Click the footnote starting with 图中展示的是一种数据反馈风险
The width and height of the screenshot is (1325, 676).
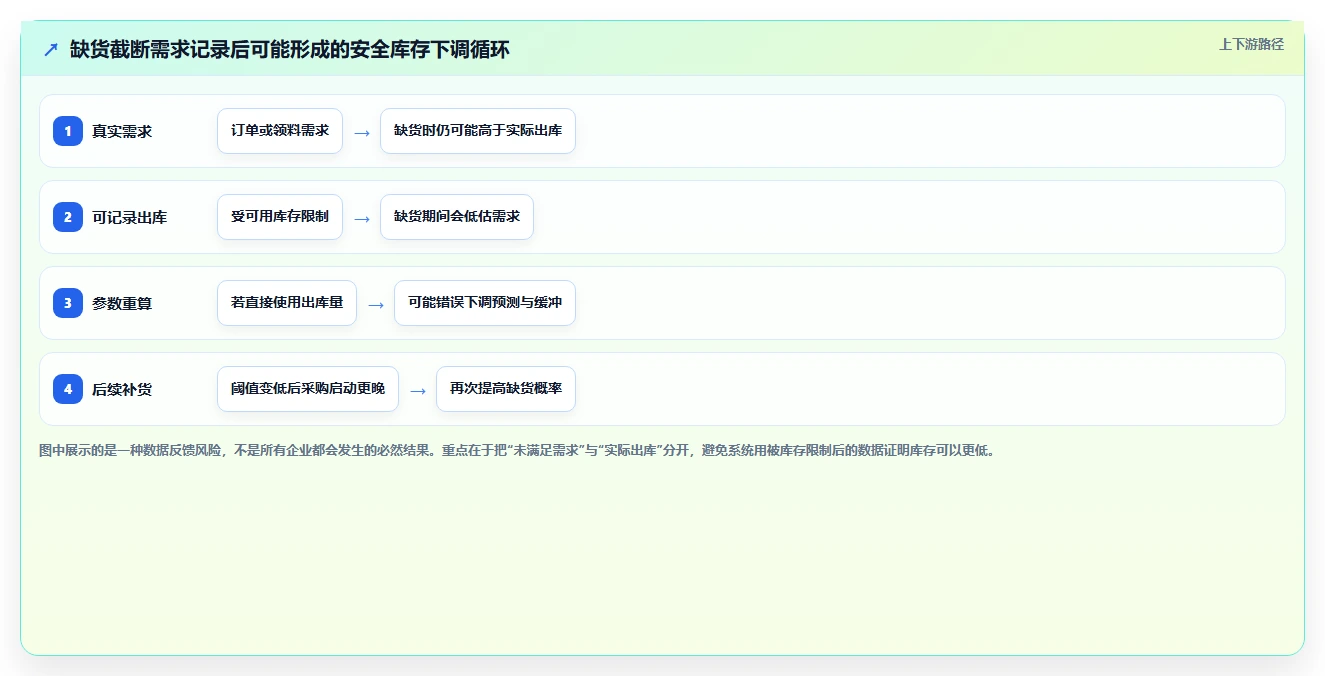click(517, 450)
